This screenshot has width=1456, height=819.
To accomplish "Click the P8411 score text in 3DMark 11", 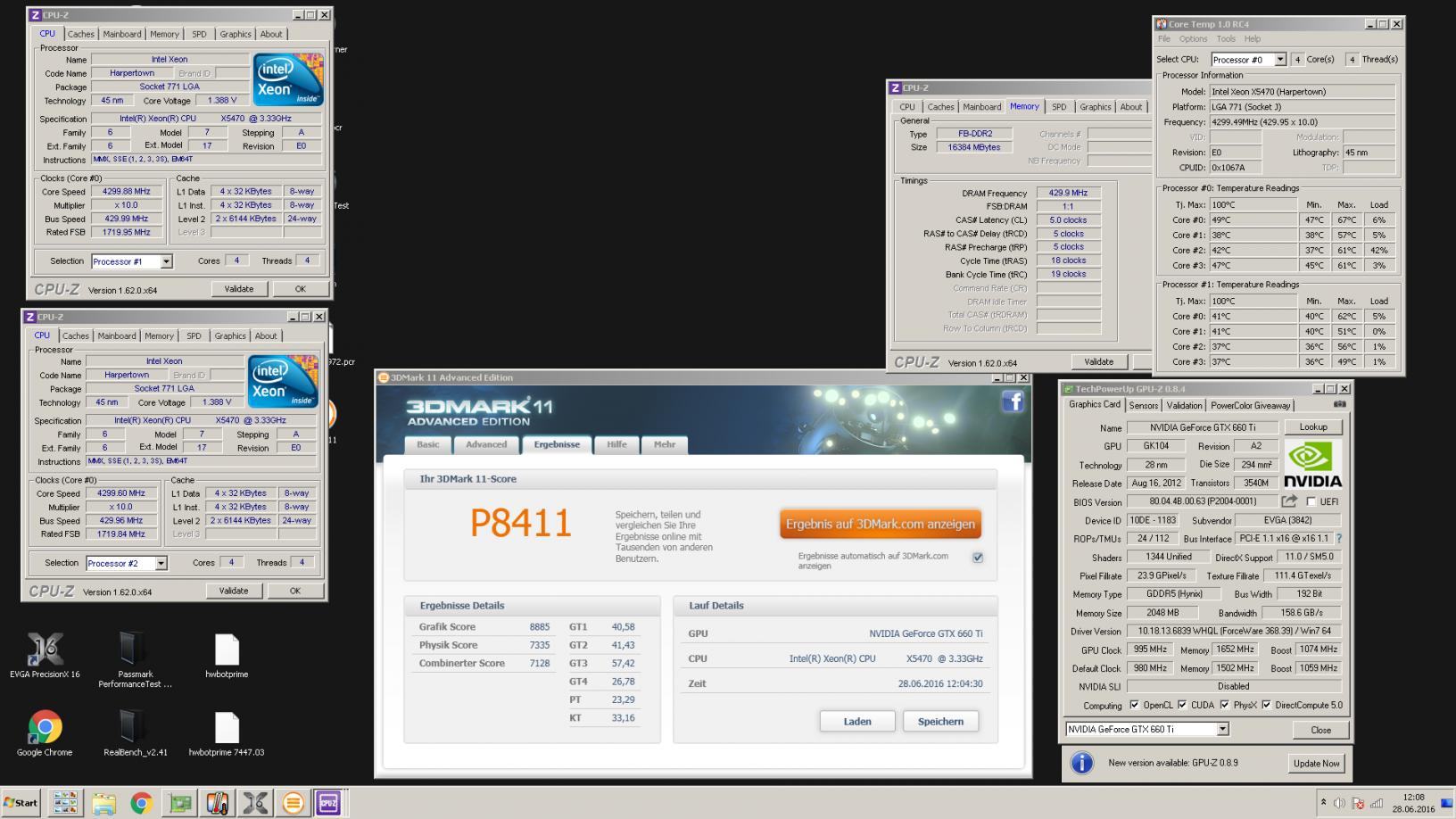I will click(520, 523).
